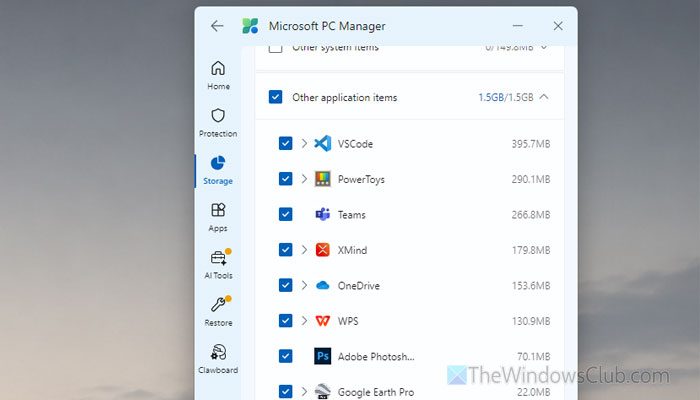Click the WPS app icon
The width and height of the screenshot is (700, 400).
tap(323, 321)
